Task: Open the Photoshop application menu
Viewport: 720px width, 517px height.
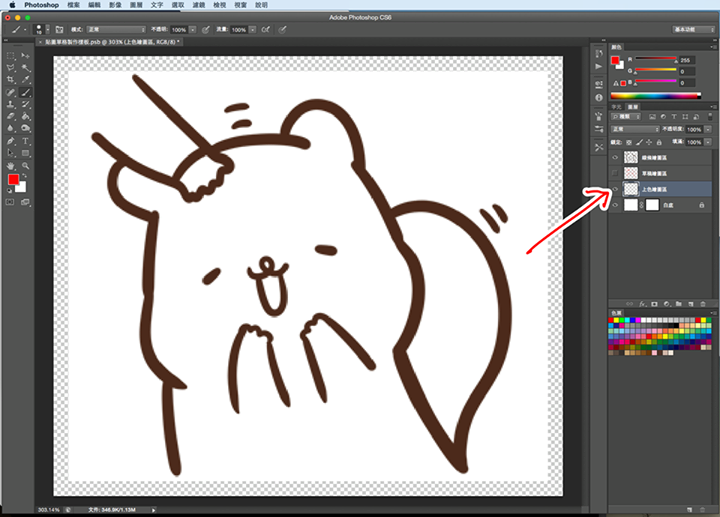Action: coord(41,5)
